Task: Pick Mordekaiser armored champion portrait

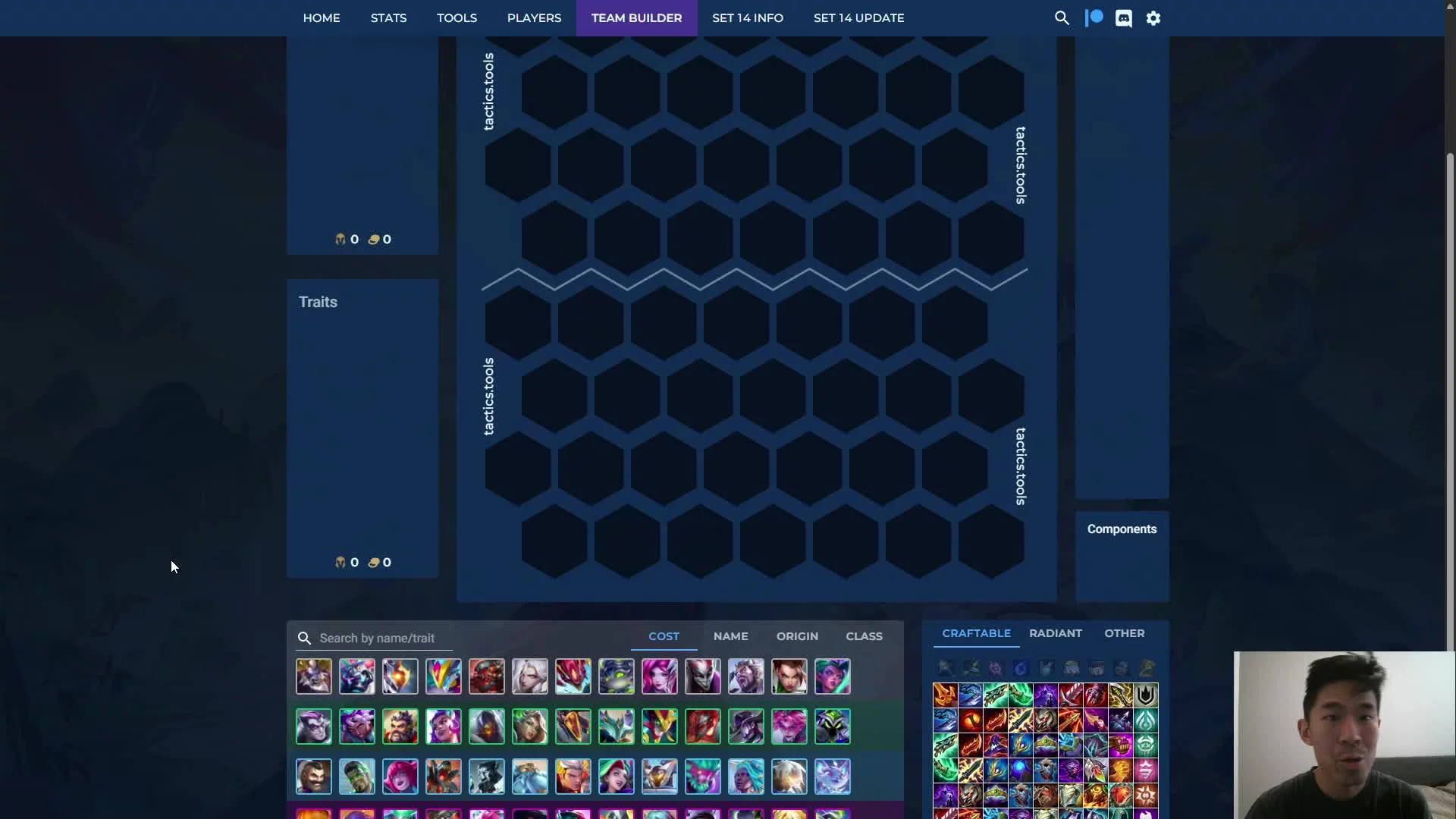Action: pyautogui.click(x=659, y=777)
